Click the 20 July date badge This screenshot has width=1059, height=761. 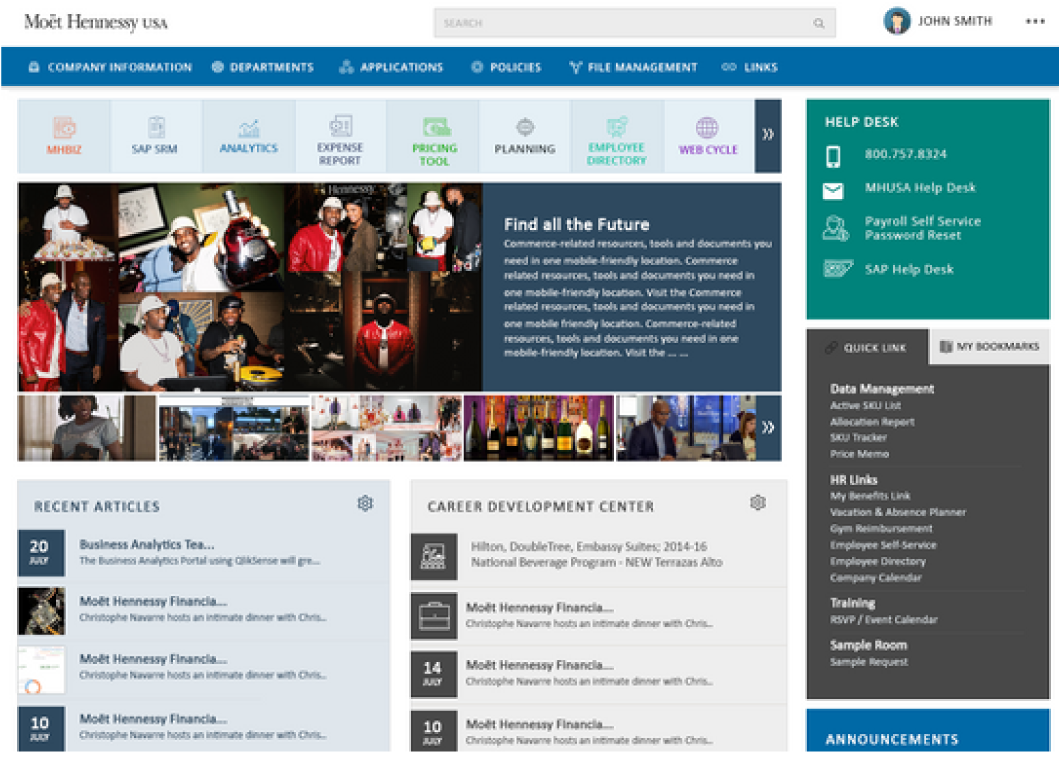click(x=41, y=552)
